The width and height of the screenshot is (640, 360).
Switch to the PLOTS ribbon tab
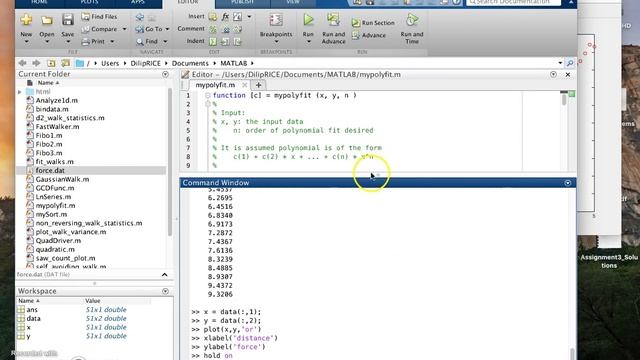(x=89, y=2)
